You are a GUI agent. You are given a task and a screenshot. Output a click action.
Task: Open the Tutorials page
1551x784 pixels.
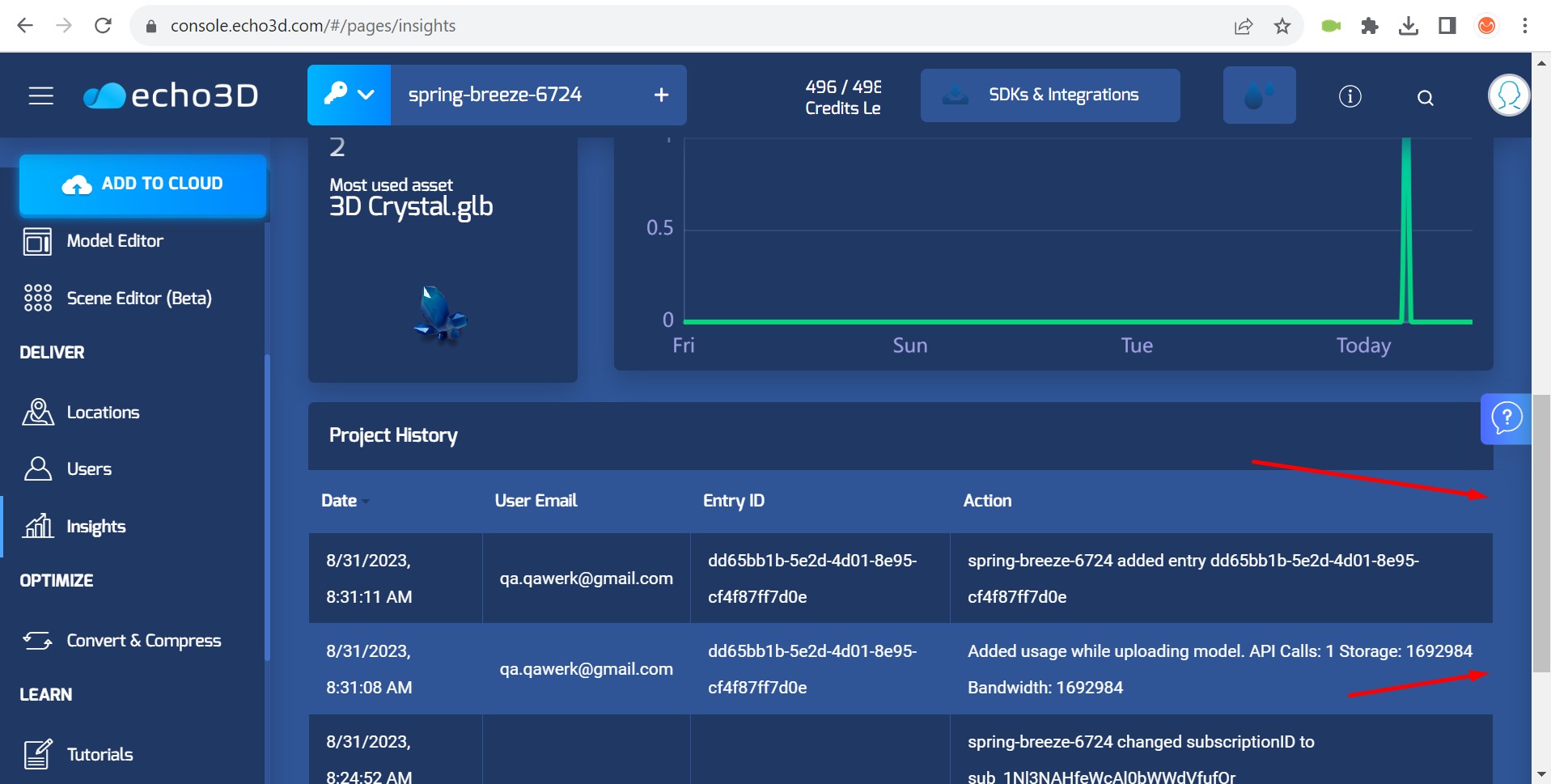pos(100,755)
